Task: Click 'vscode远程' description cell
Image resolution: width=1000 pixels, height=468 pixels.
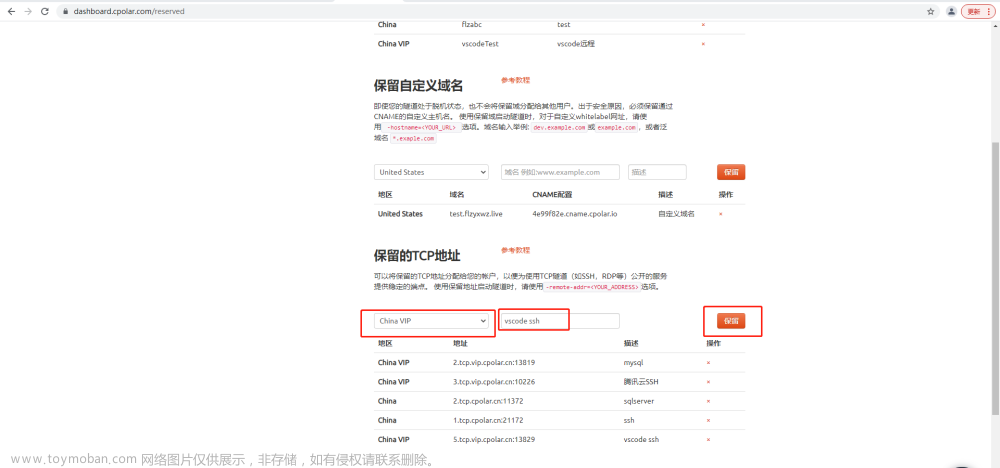Action: click(576, 44)
